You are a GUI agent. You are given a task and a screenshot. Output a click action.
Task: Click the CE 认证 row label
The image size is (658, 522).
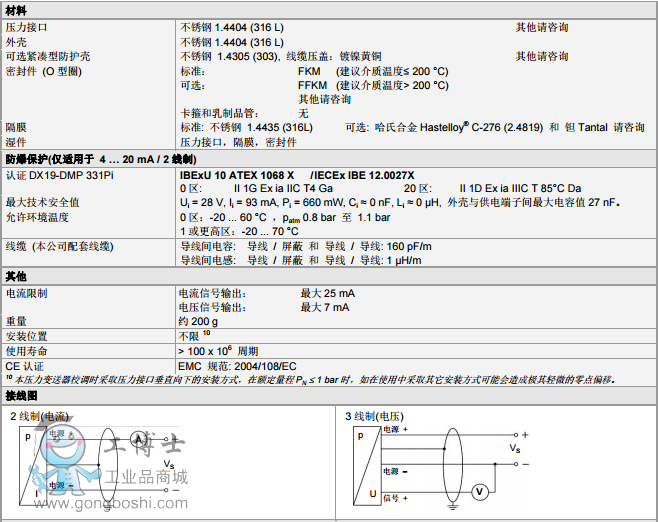click(x=27, y=366)
